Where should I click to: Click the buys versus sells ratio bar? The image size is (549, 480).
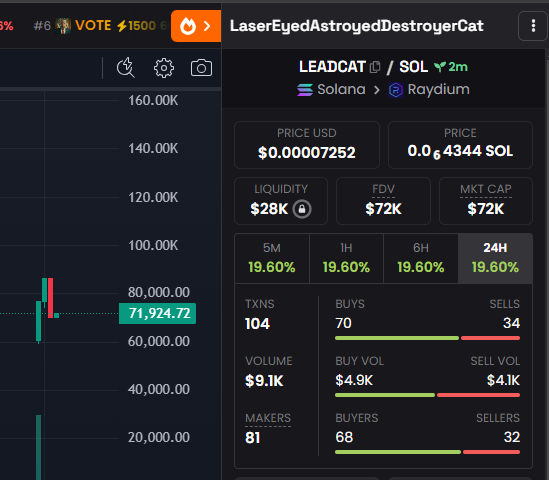pos(427,338)
